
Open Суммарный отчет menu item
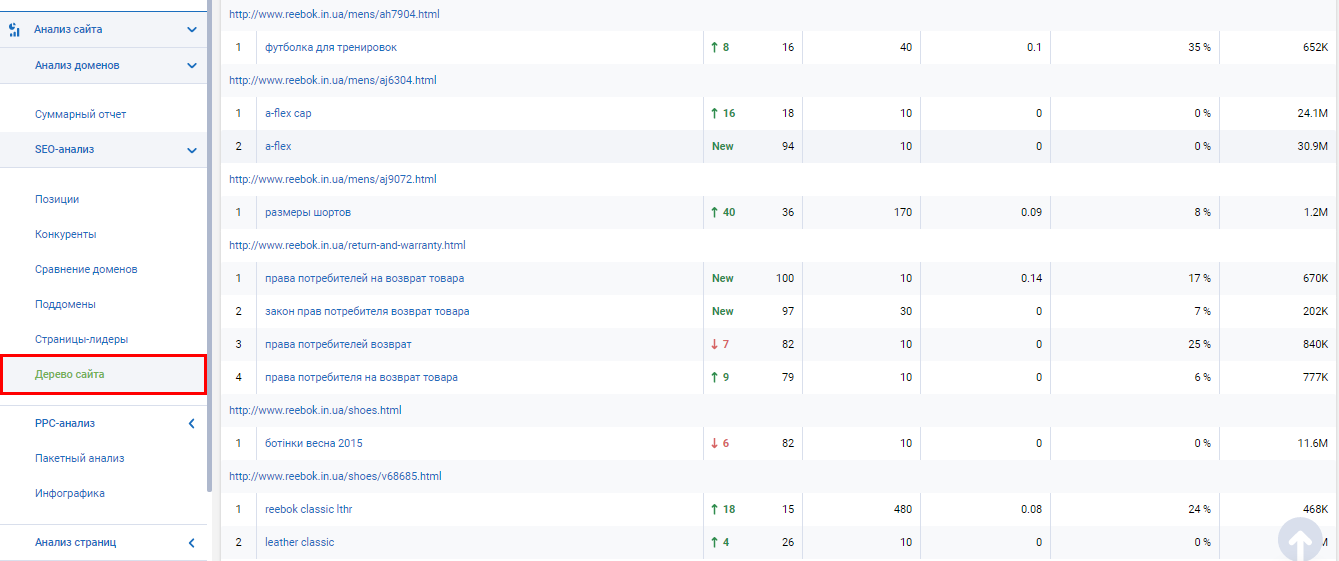[x=80, y=115]
